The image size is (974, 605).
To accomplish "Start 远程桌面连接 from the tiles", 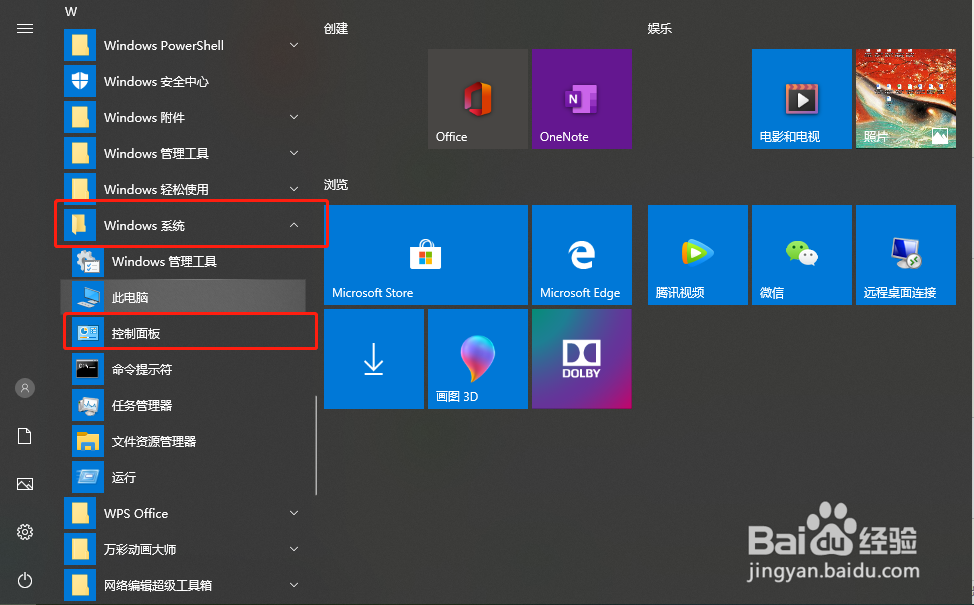I will [x=905, y=255].
